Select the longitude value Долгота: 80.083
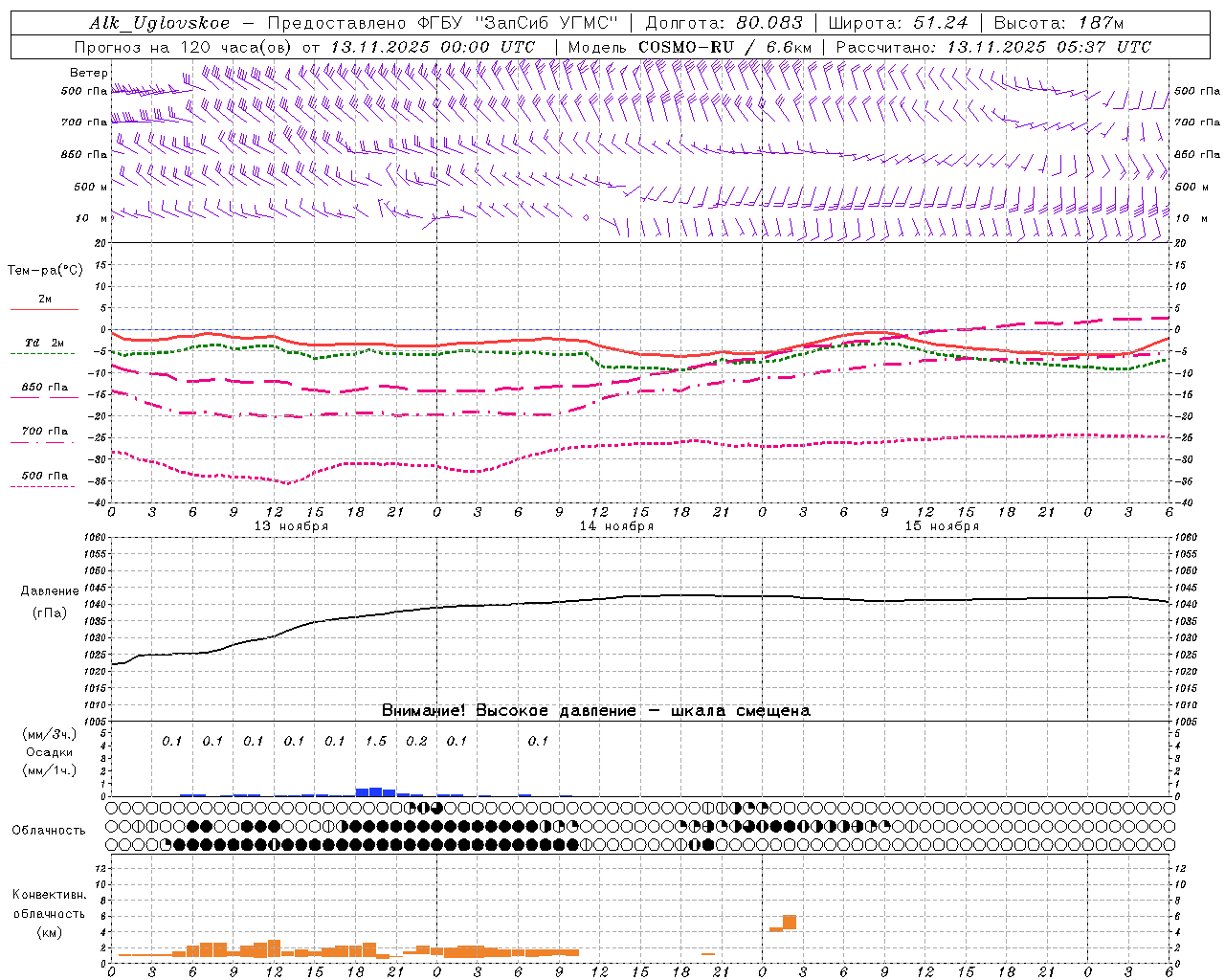The width and height of the screenshot is (1225, 980). coord(724,23)
